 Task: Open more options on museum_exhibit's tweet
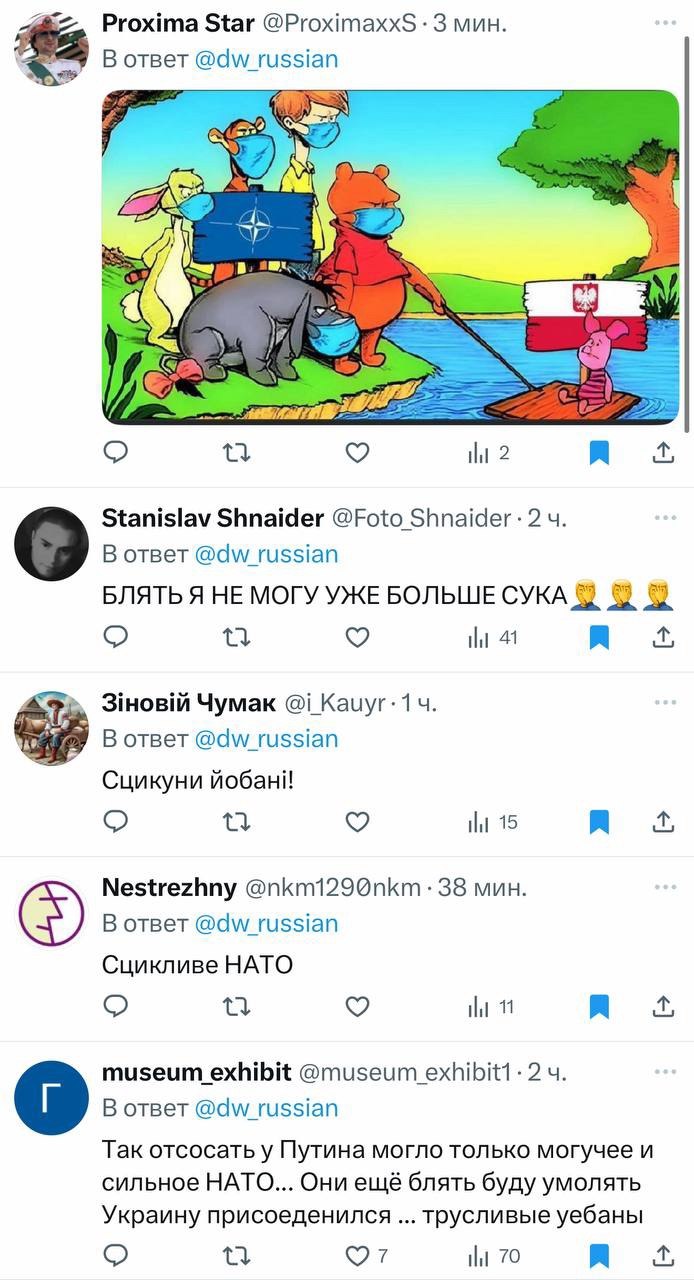pyautogui.click(x=665, y=1072)
